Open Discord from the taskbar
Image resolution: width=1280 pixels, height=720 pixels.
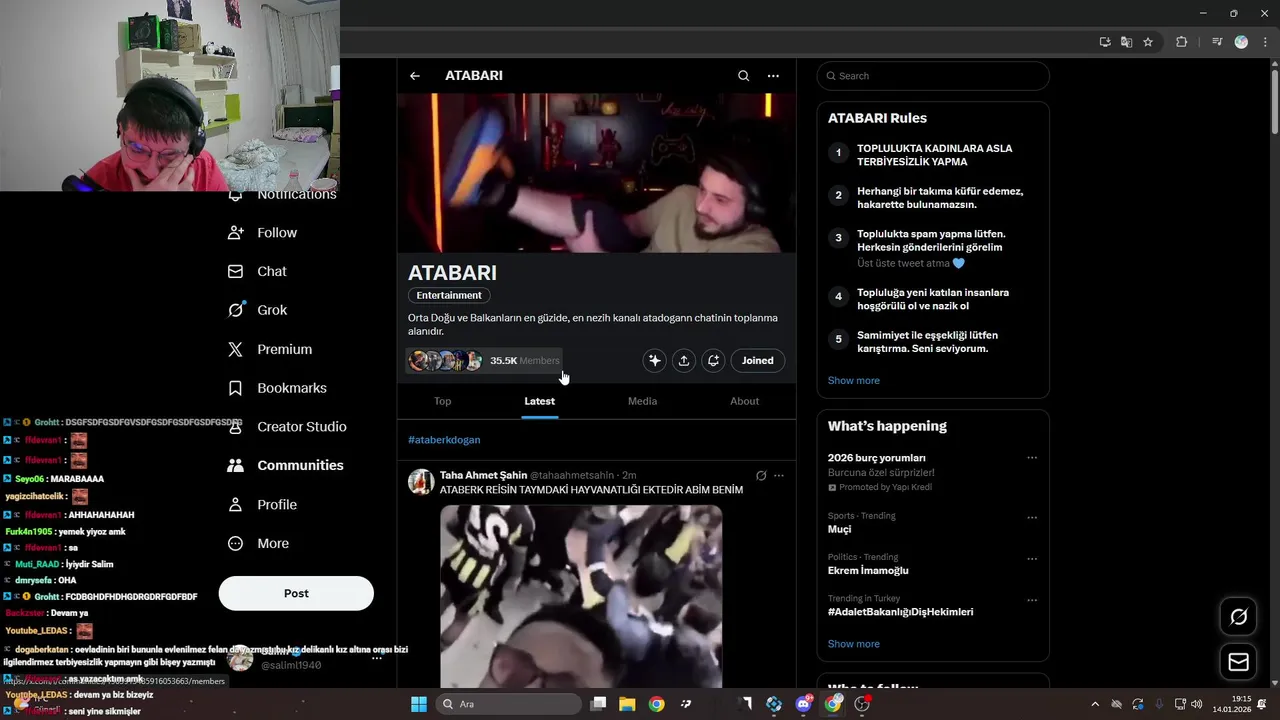tap(803, 704)
